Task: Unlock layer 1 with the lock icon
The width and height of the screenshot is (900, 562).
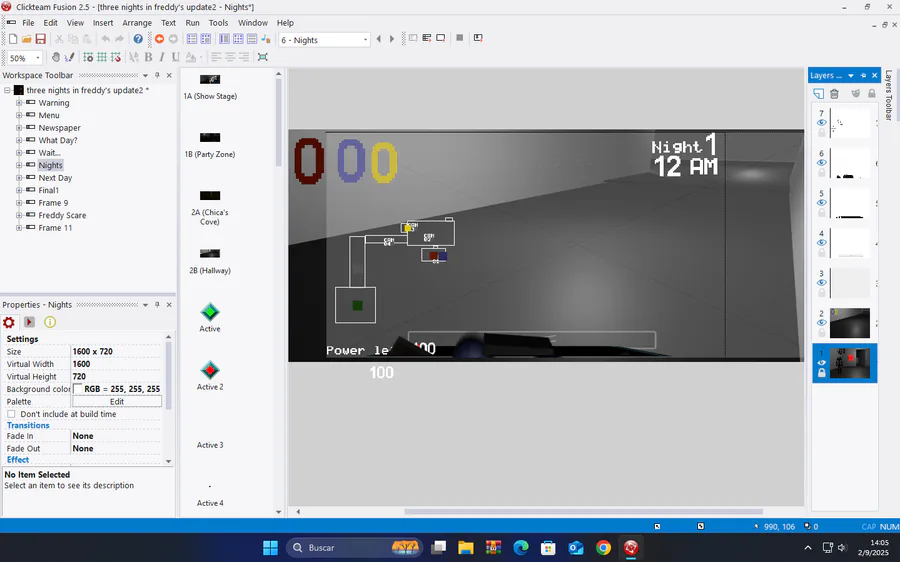Action: tap(821, 373)
